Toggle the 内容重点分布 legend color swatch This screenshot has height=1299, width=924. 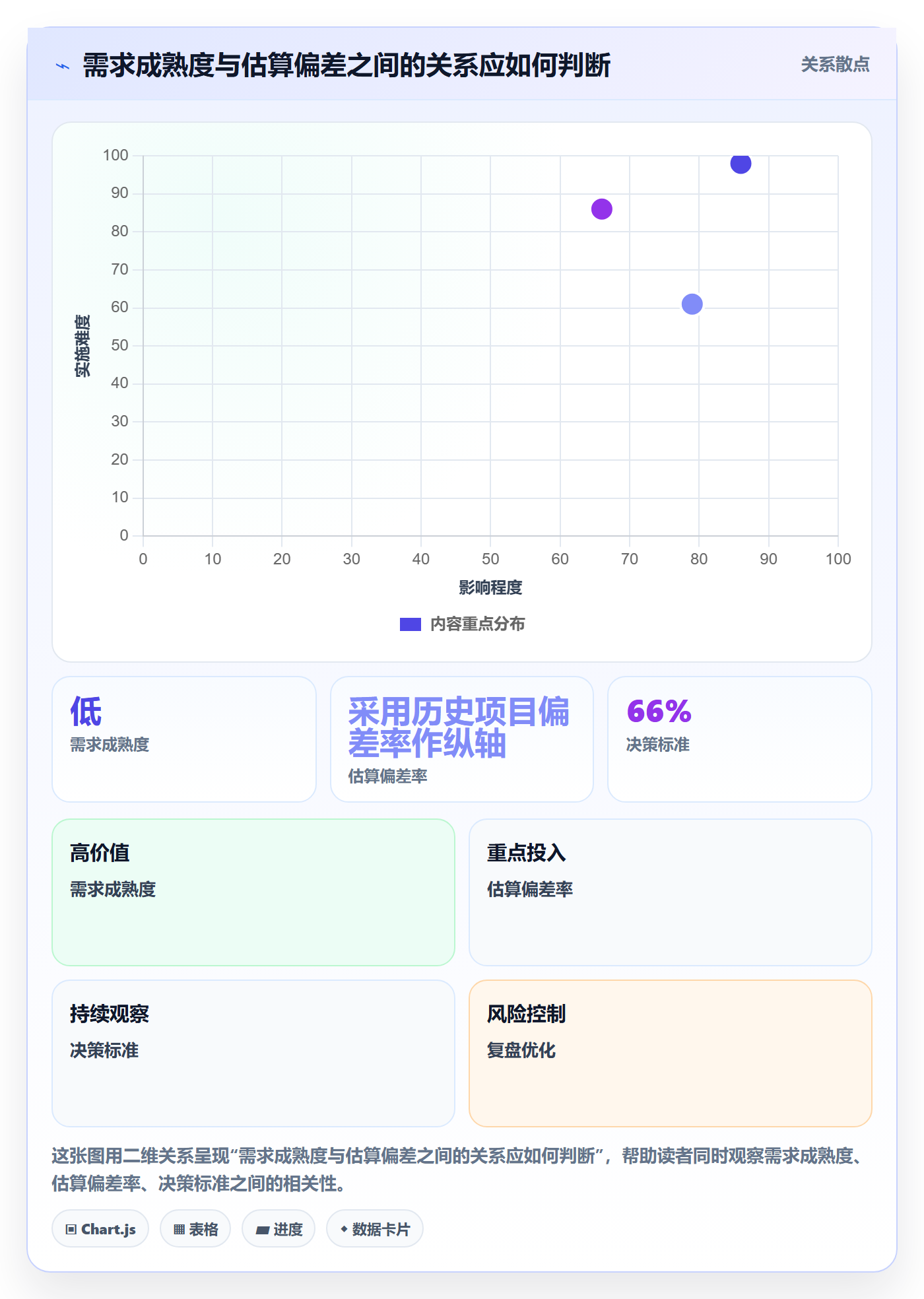(410, 624)
